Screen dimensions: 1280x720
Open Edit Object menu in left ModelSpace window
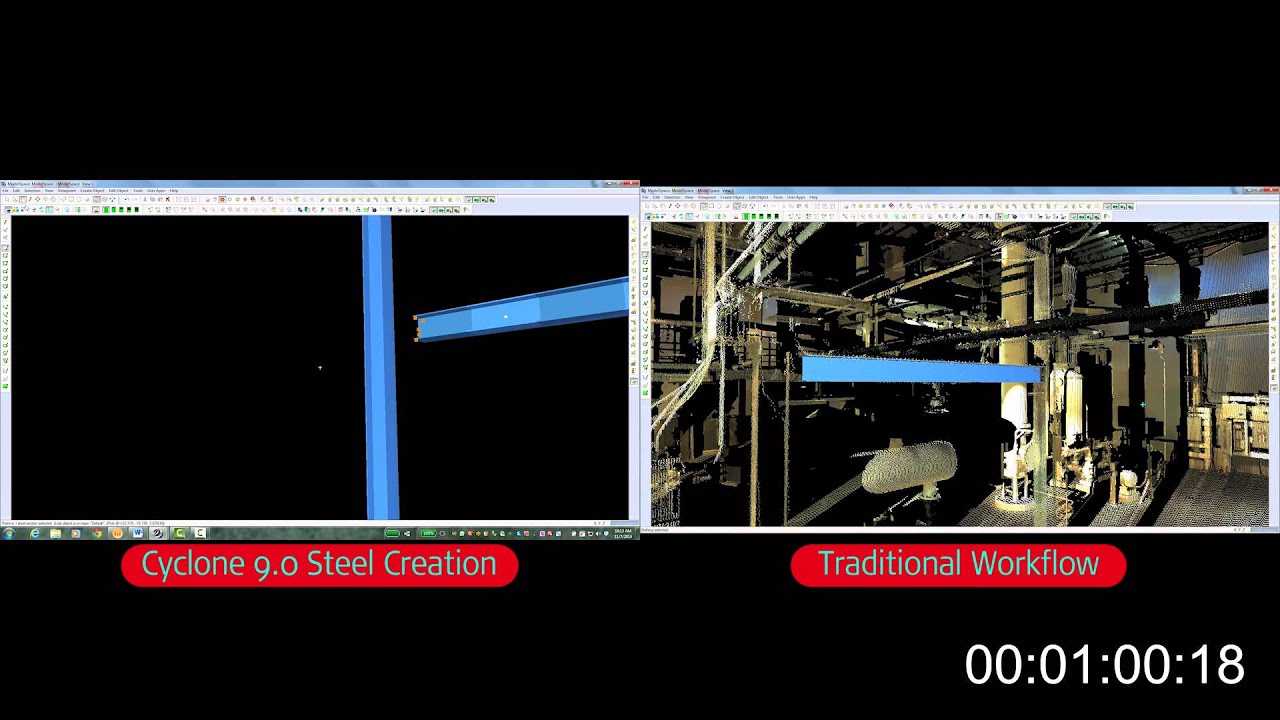(118, 191)
